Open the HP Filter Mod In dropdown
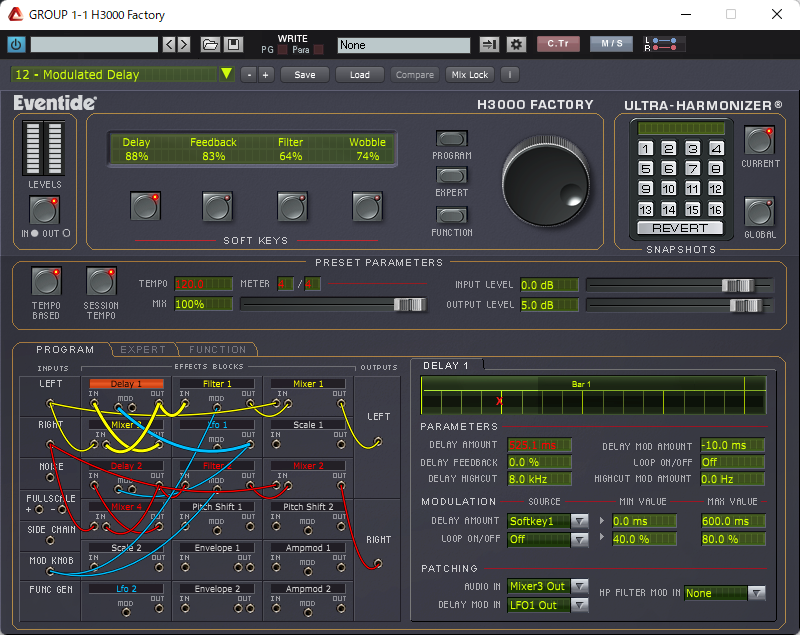 (756, 593)
